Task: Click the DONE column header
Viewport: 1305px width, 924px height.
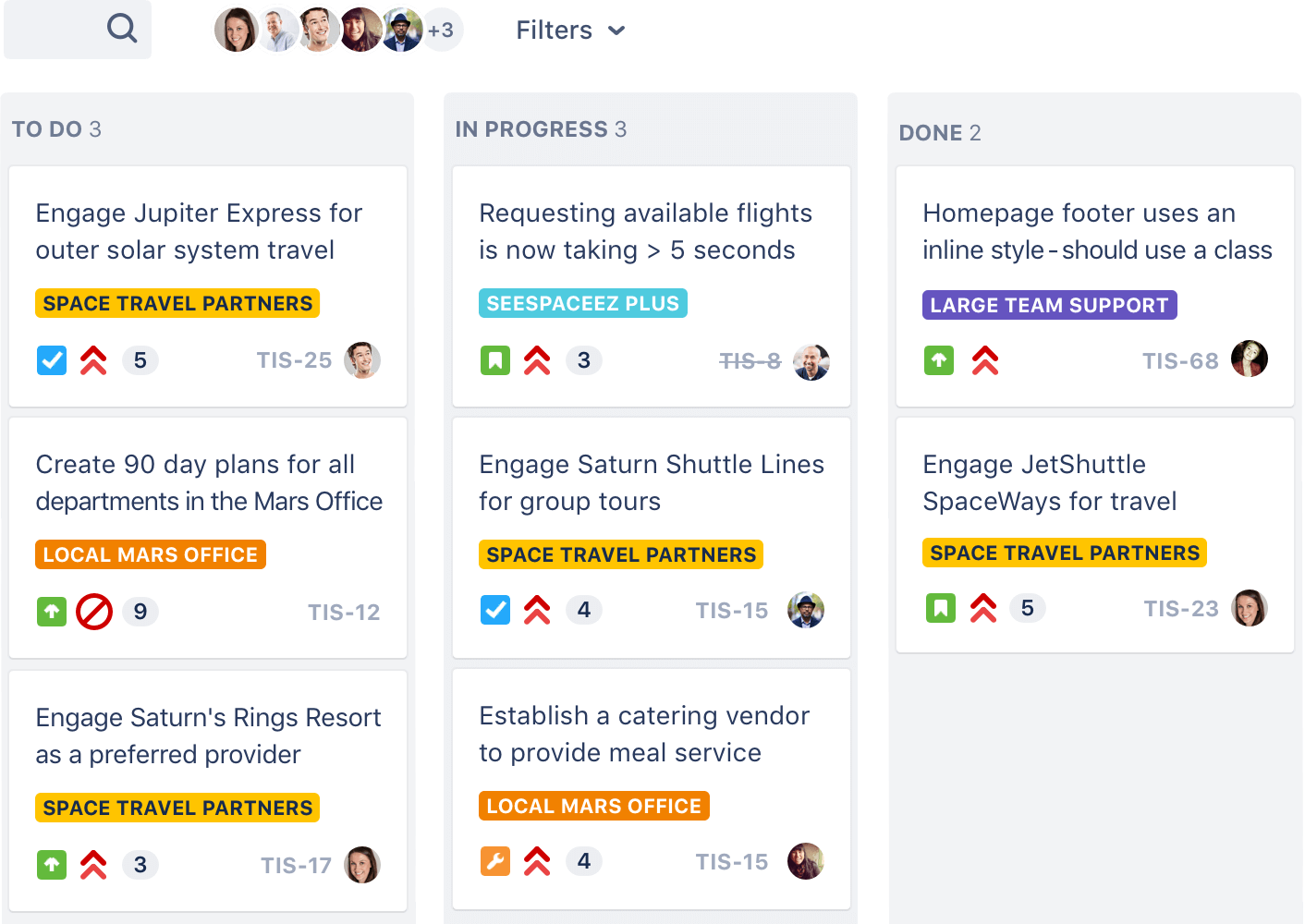Action: click(x=940, y=133)
